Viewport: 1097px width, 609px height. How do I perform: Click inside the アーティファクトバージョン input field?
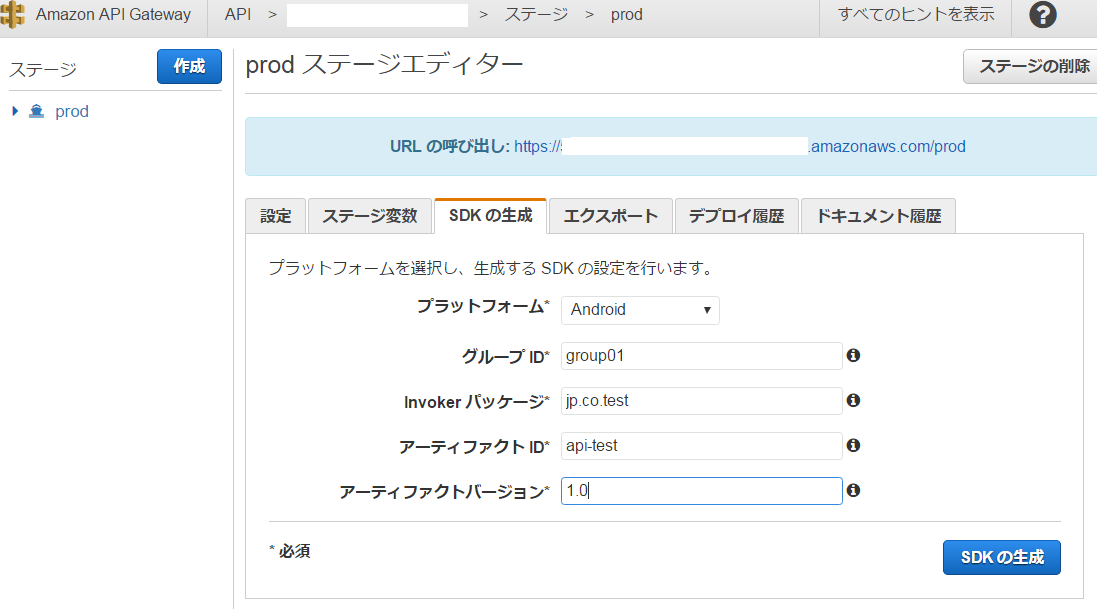[x=700, y=490]
